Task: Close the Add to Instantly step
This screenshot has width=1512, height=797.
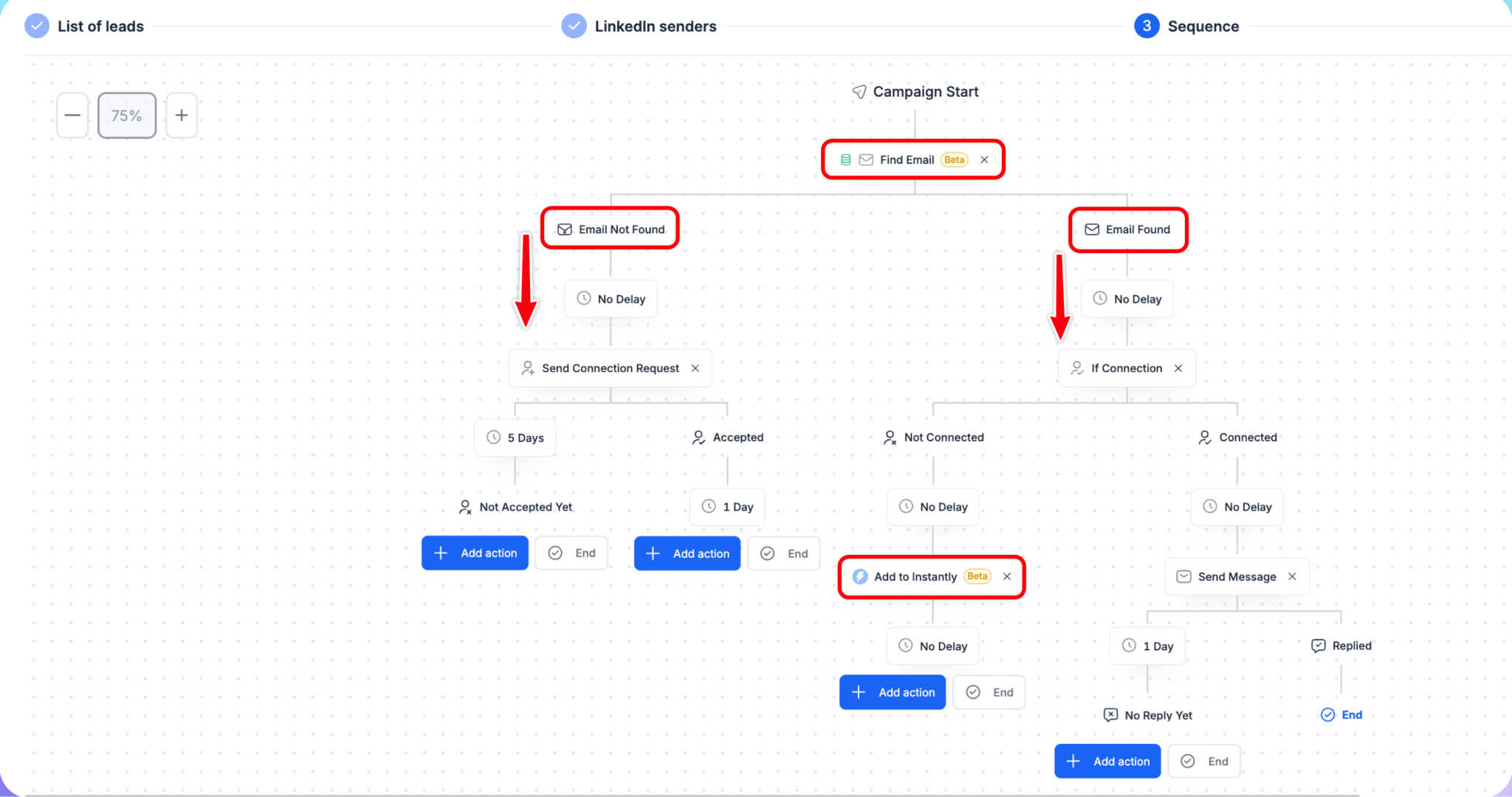Action: (1007, 576)
